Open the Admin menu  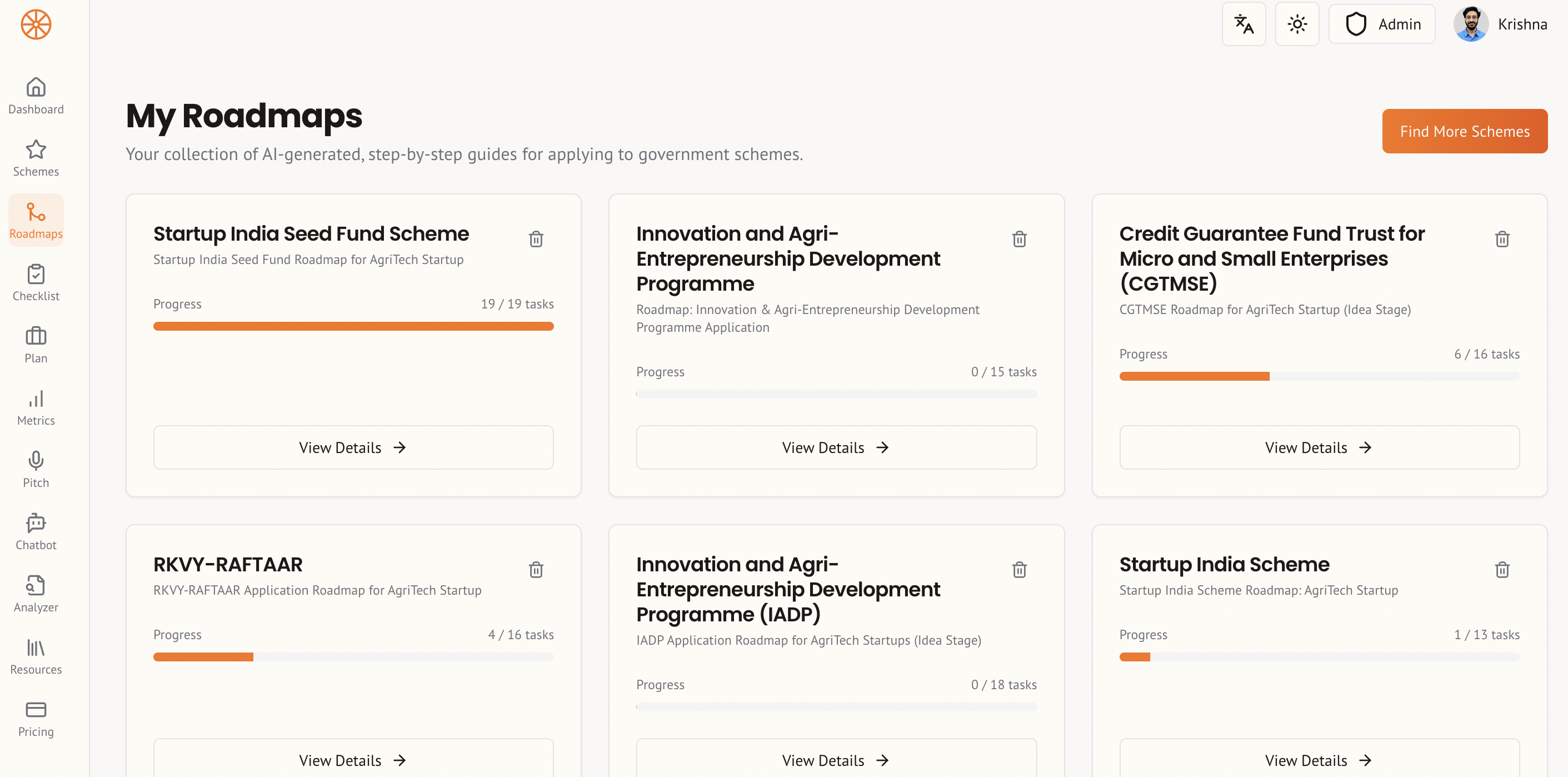pyautogui.click(x=1382, y=24)
